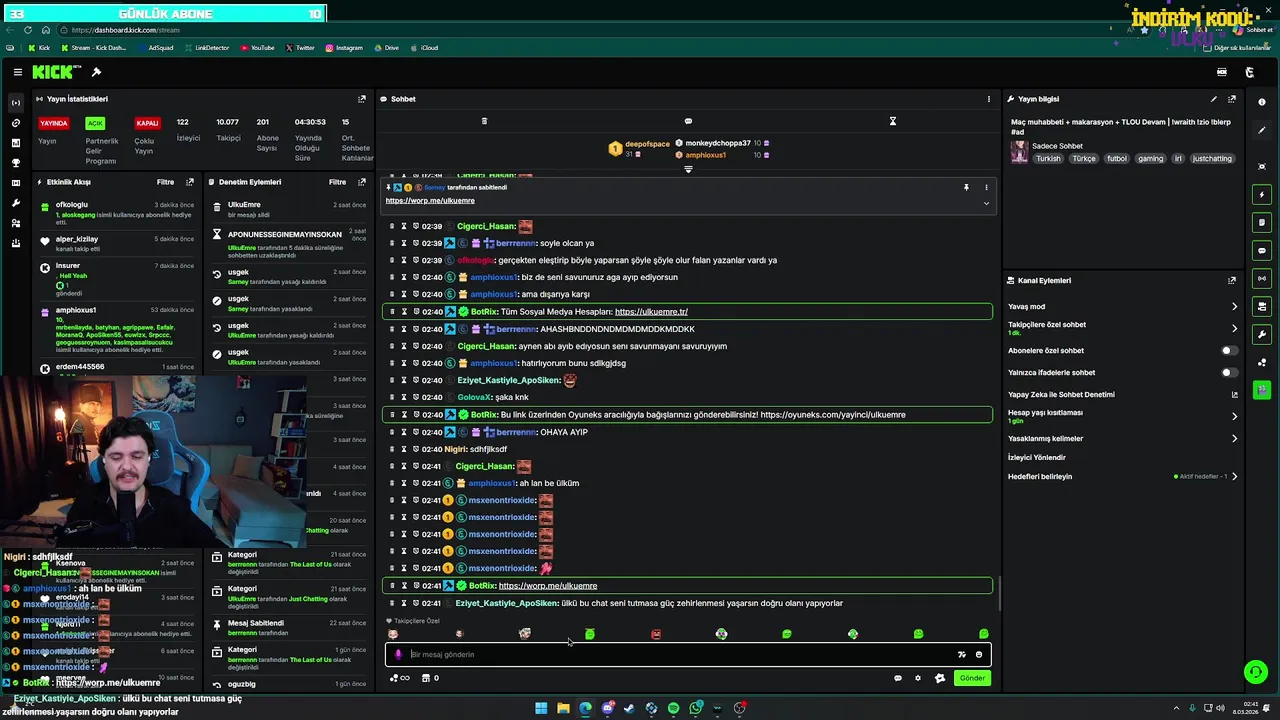Collapse the pinned message chevron
1280x720 pixels.
(x=986, y=203)
